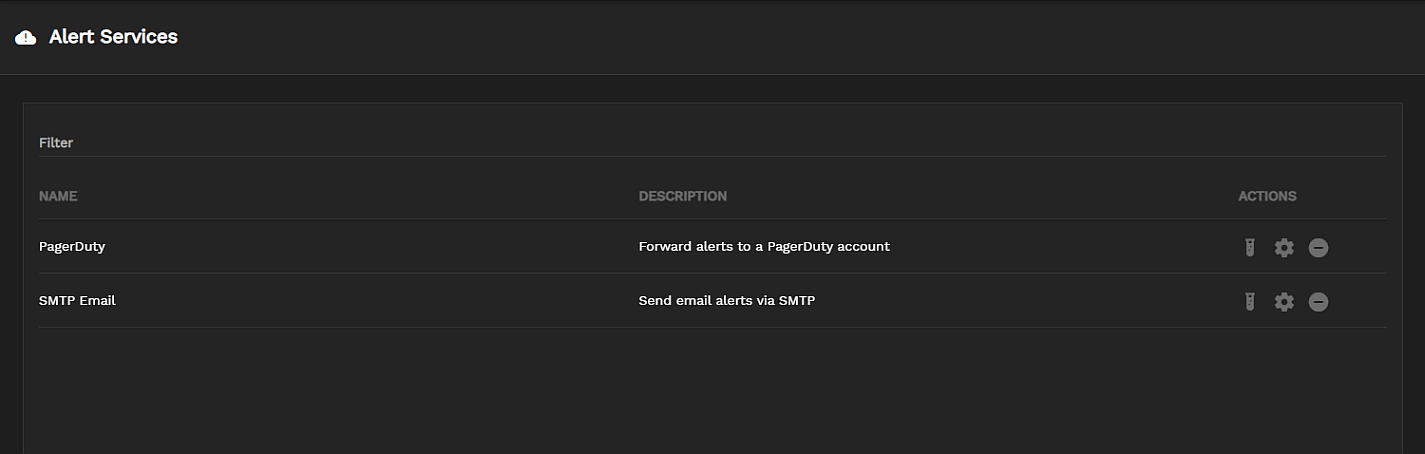Click 'Send email alerts via SMTP' description

tap(726, 300)
